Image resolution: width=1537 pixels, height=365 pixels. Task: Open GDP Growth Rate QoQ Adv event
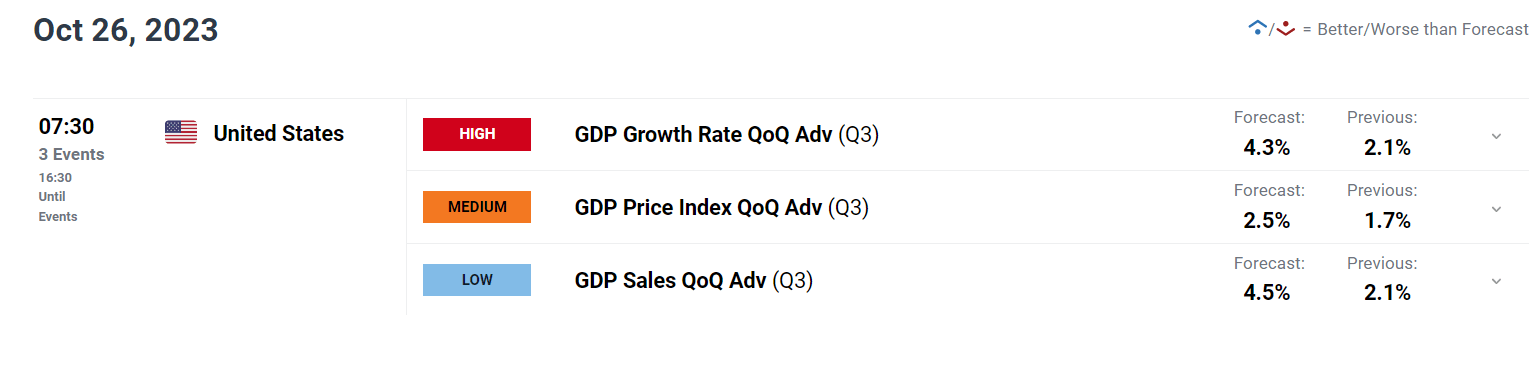tap(726, 135)
